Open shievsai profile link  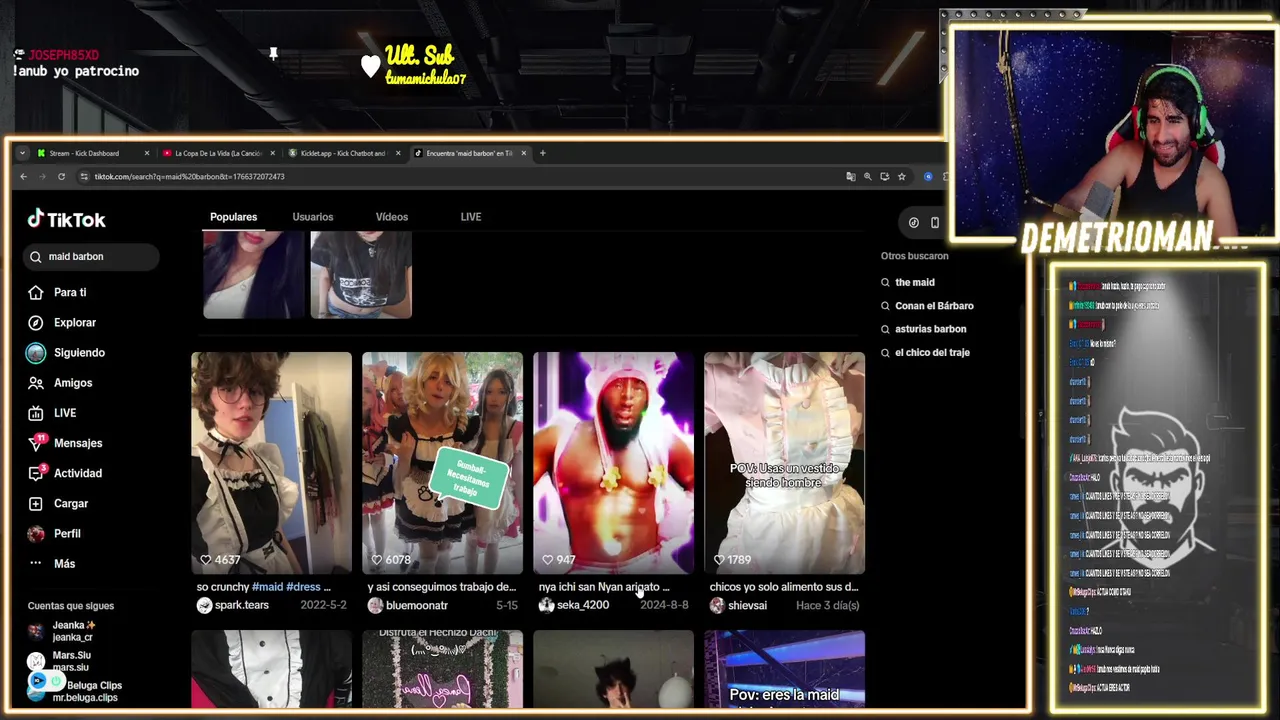point(748,605)
